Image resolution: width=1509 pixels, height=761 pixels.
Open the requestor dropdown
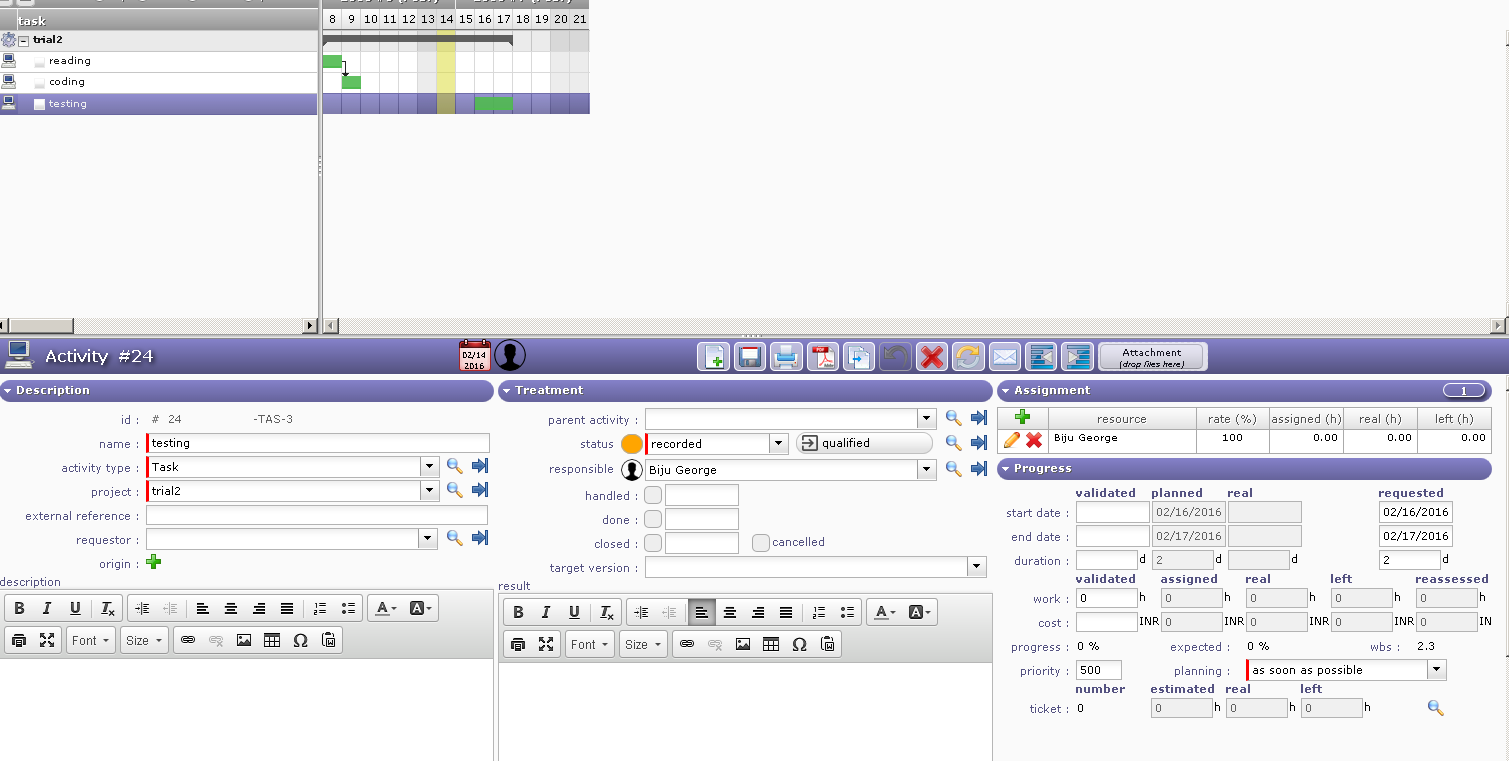pyautogui.click(x=428, y=539)
